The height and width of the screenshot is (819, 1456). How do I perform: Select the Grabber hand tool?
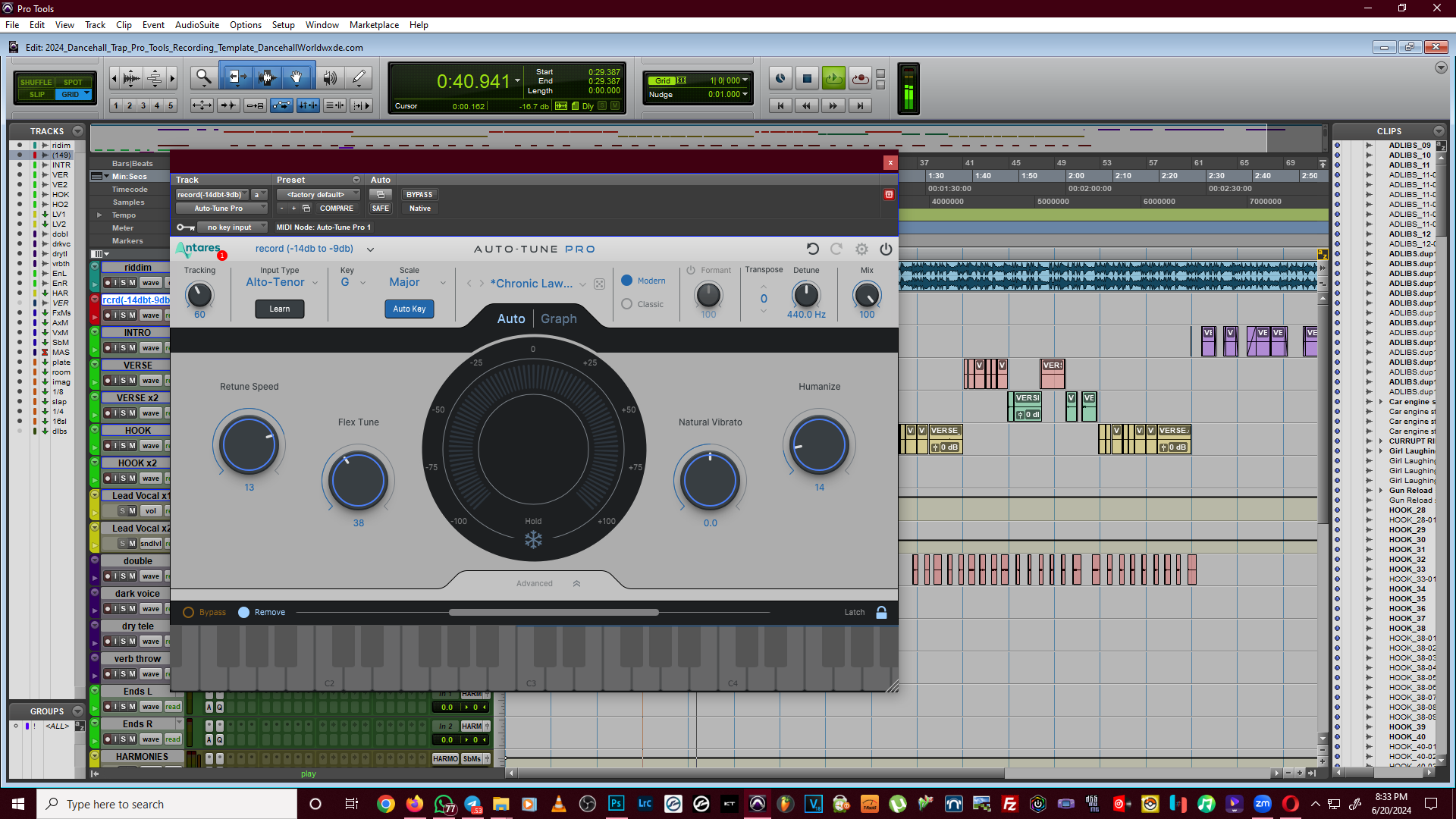coord(297,77)
